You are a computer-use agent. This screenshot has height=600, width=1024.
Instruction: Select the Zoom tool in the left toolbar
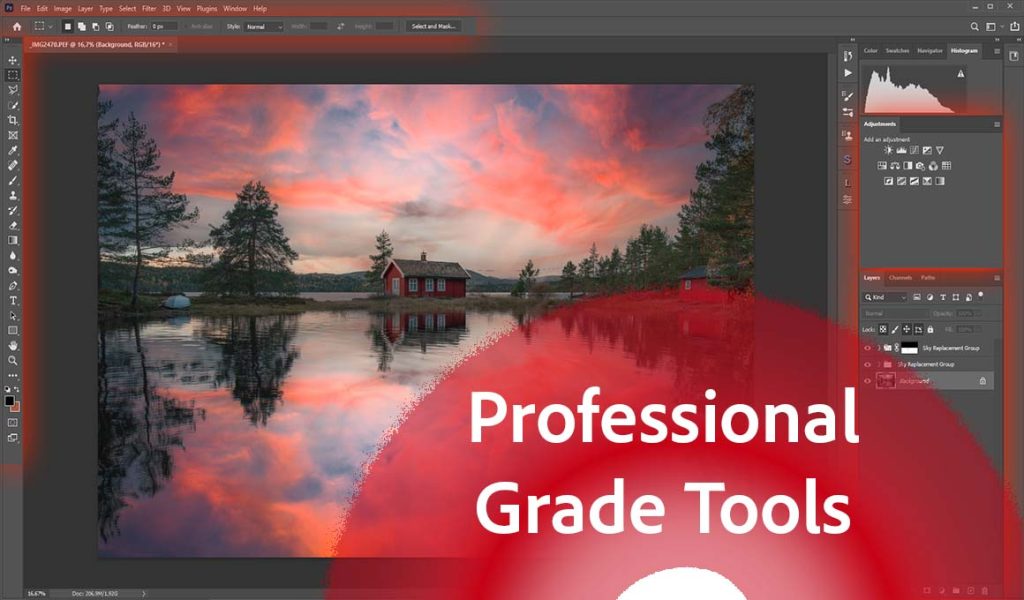click(x=12, y=360)
